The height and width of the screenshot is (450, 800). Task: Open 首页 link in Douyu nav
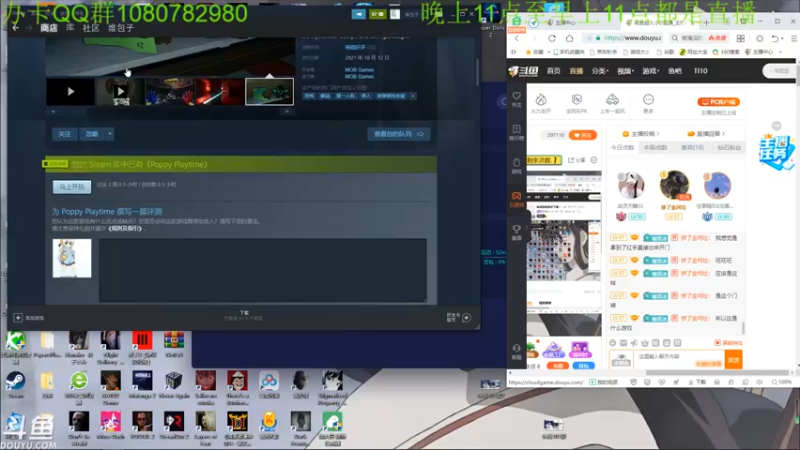pos(554,71)
